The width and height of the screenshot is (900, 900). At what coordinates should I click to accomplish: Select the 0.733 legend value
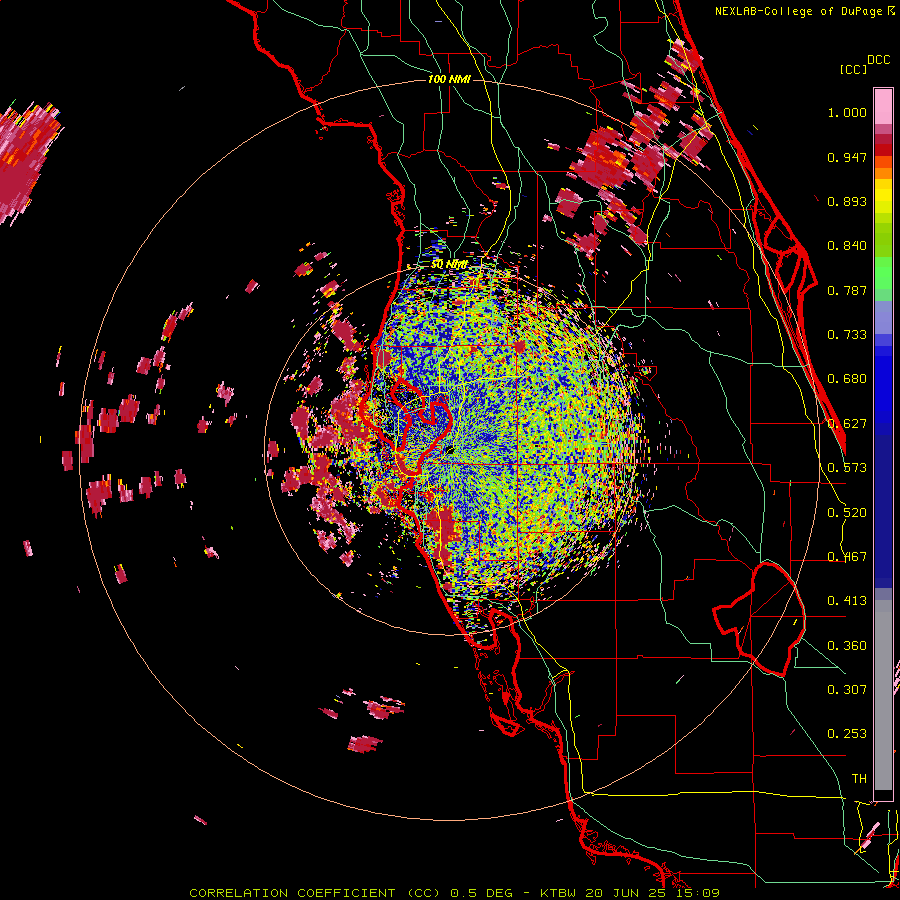click(x=847, y=335)
